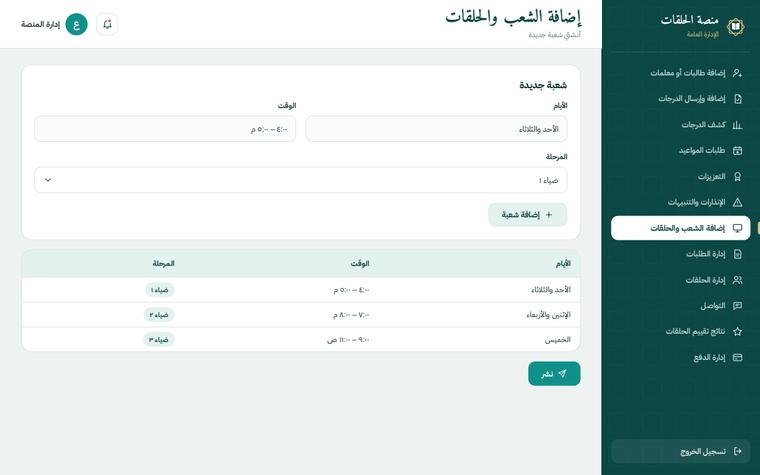Click the الوقت input field
Image resolution: width=760 pixels, height=475 pixels.
pos(165,129)
